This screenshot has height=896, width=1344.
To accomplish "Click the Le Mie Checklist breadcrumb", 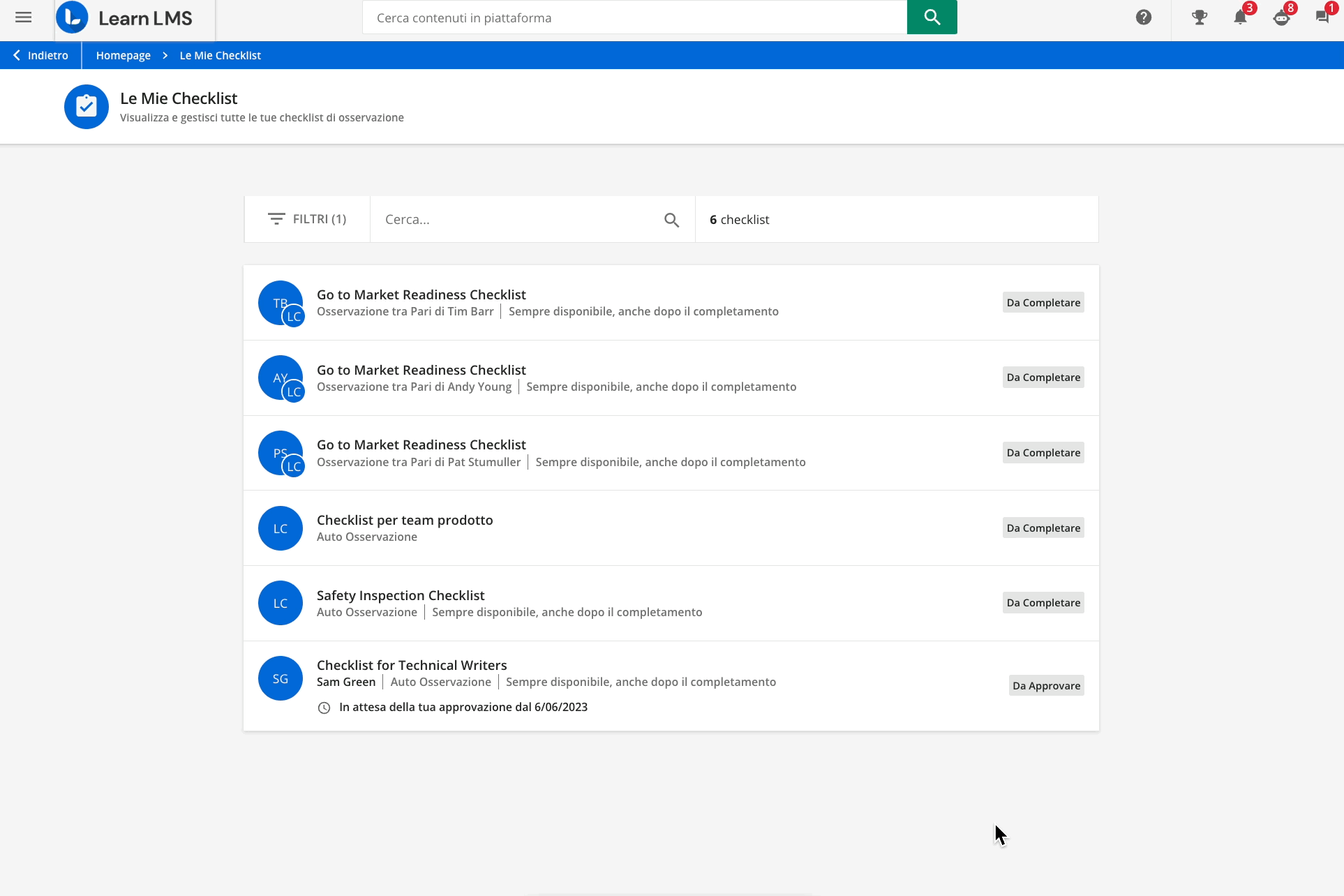I will (221, 55).
